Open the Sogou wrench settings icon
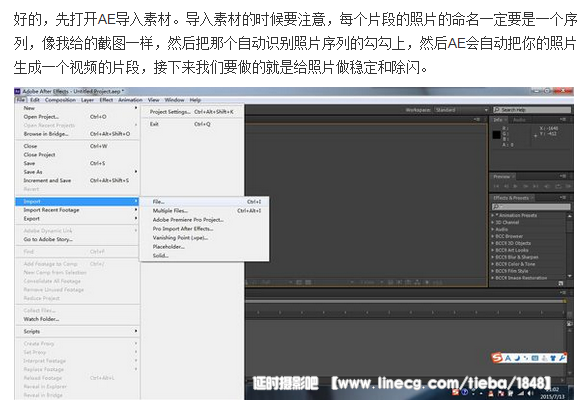This screenshot has width=586, height=400. click(x=562, y=358)
